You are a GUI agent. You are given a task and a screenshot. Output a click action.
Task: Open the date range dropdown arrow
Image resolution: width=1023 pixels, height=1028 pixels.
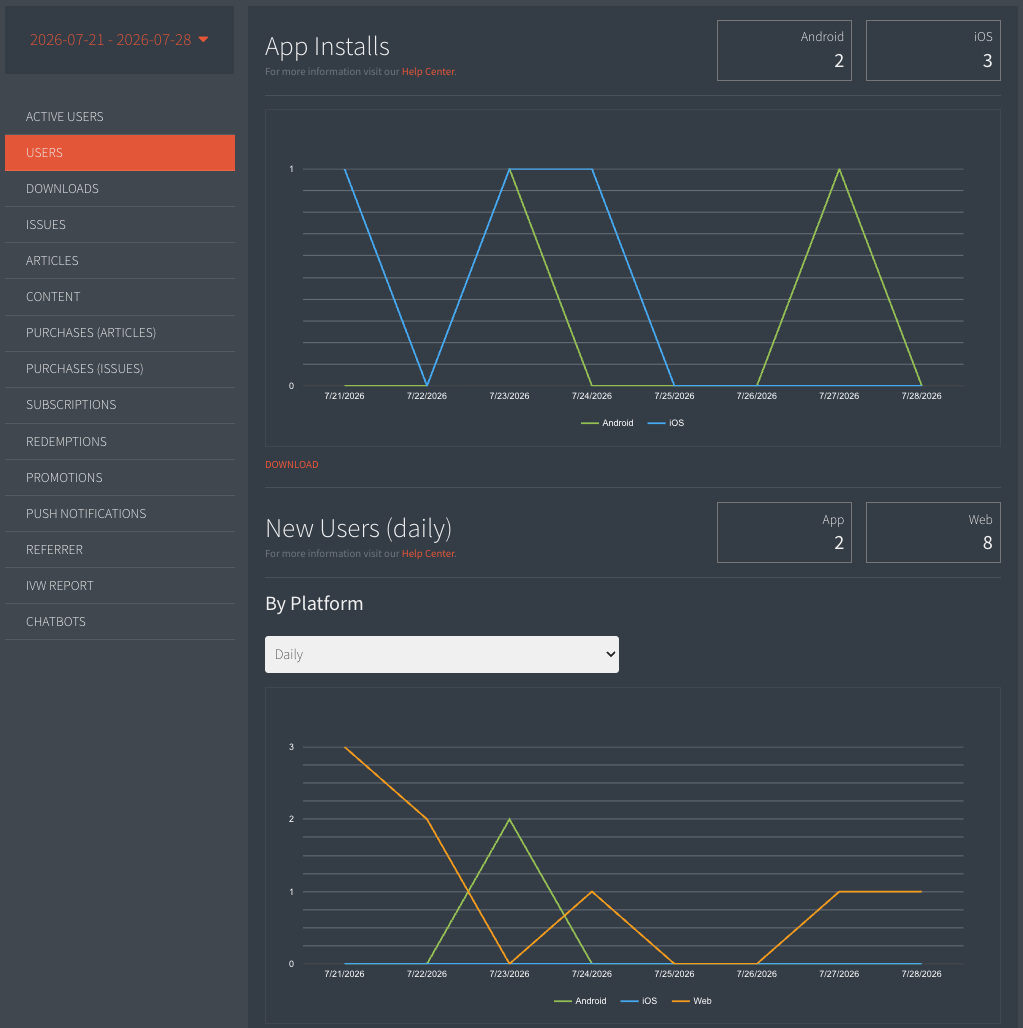tap(203, 39)
